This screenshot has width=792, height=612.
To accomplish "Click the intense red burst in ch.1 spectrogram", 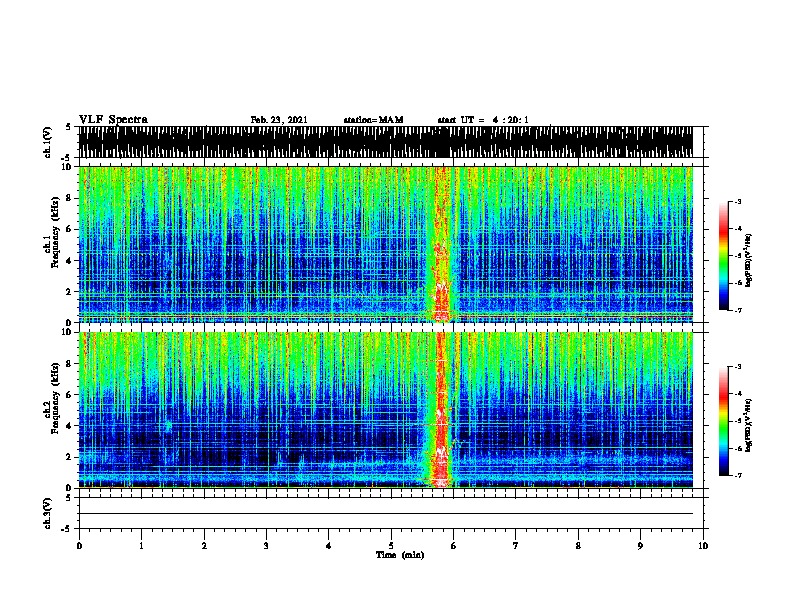I will (441, 244).
